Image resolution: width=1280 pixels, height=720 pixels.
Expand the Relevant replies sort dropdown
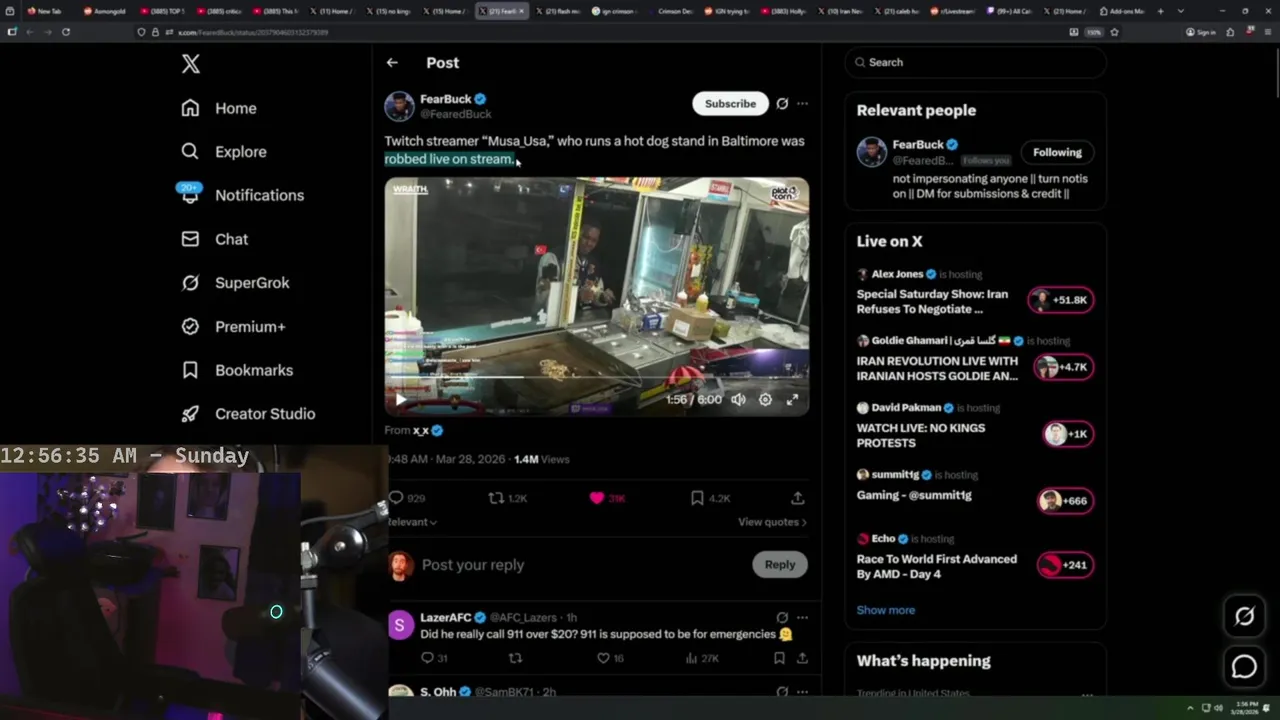tap(411, 522)
